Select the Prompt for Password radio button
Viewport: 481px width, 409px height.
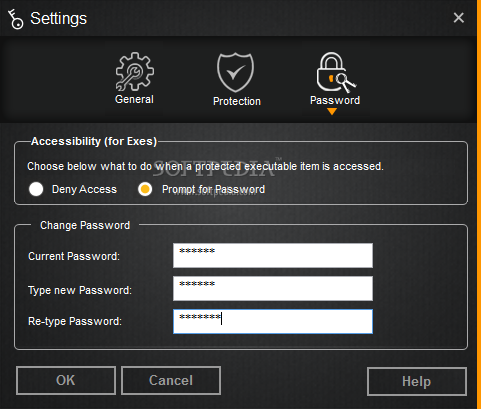(x=145, y=189)
